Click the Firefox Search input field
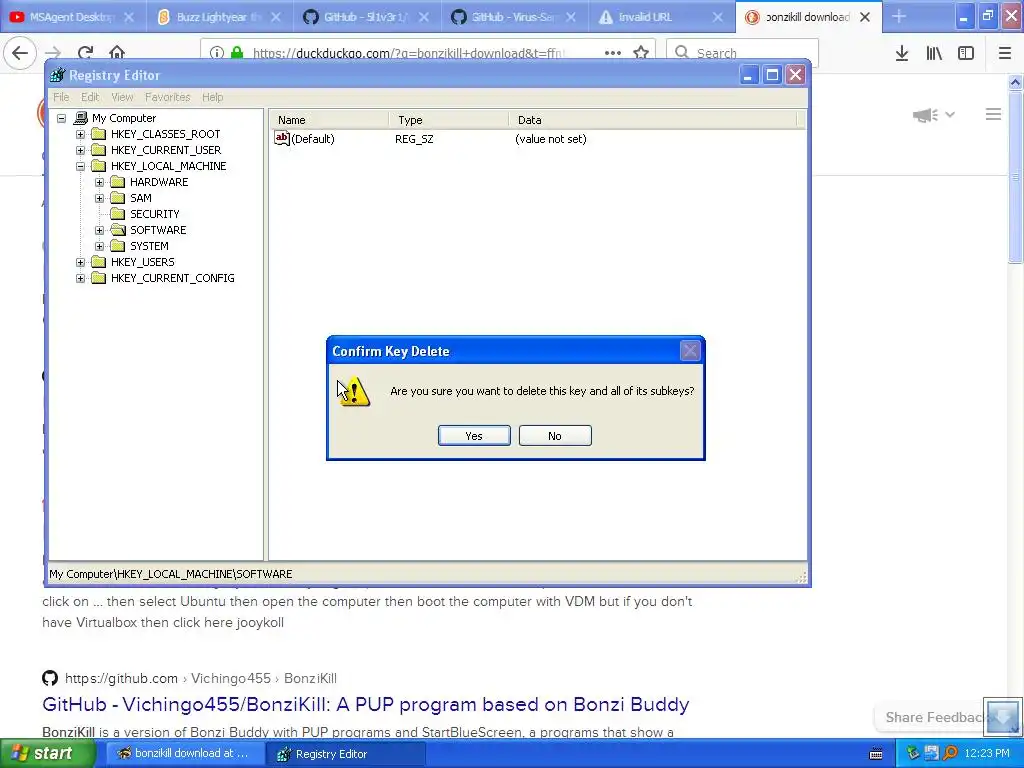The height and width of the screenshot is (768, 1024). [x=743, y=53]
